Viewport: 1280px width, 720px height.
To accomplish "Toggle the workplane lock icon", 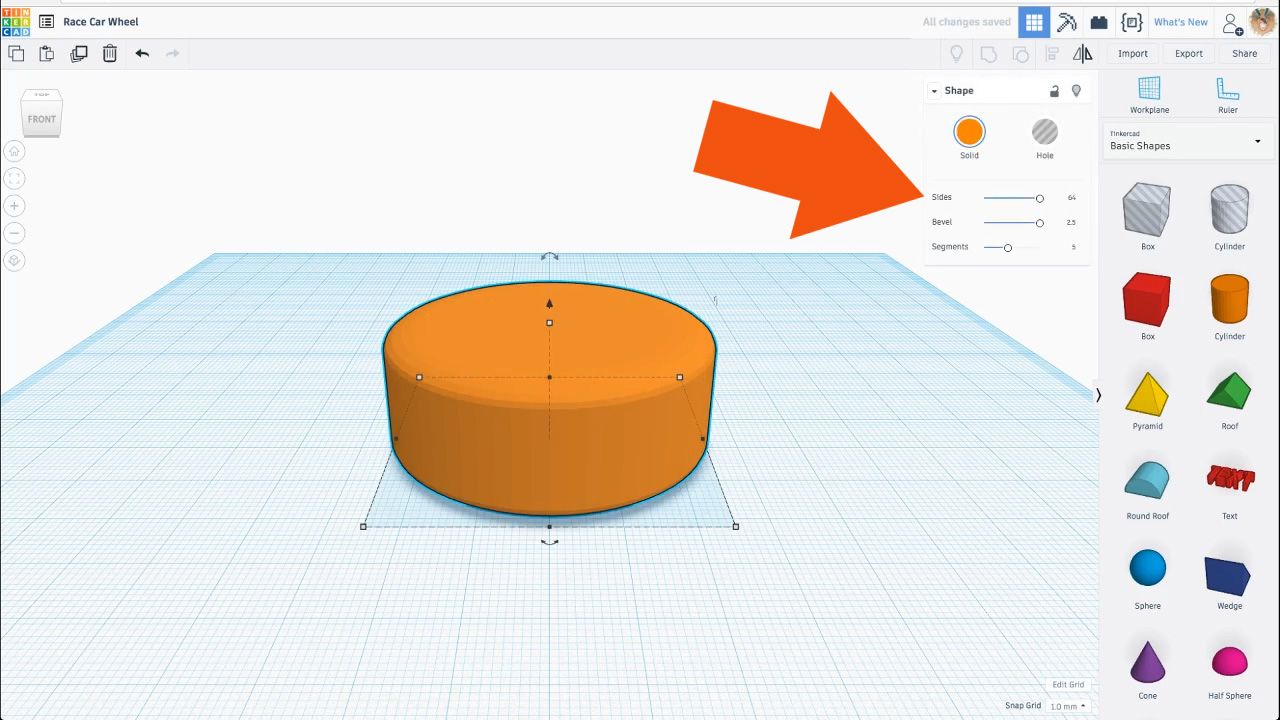I will pos(1054,90).
